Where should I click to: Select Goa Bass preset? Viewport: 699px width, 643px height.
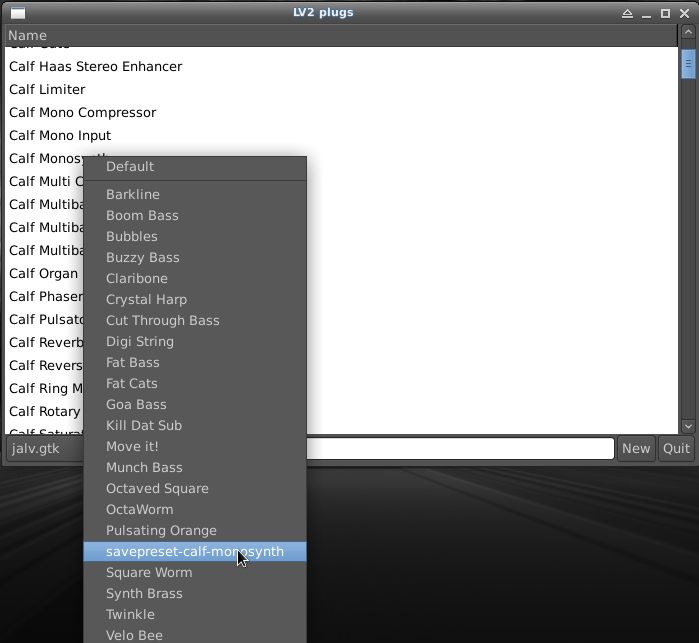[195, 404]
